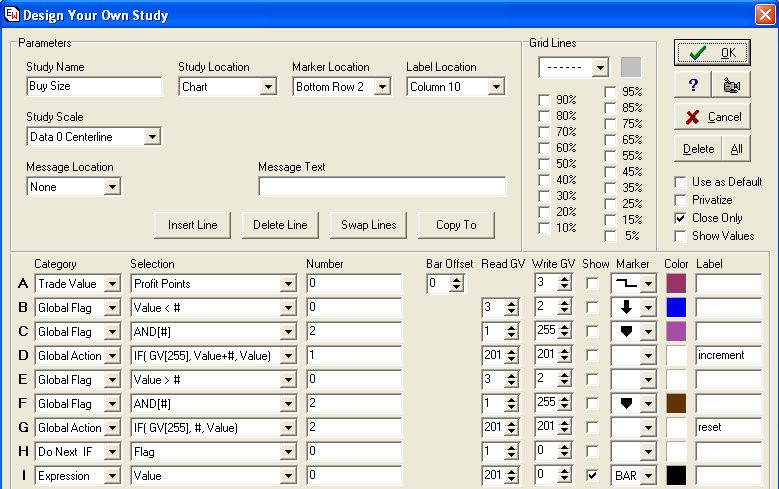
Task: Click the blue color swatch in row B
Action: click(676, 308)
